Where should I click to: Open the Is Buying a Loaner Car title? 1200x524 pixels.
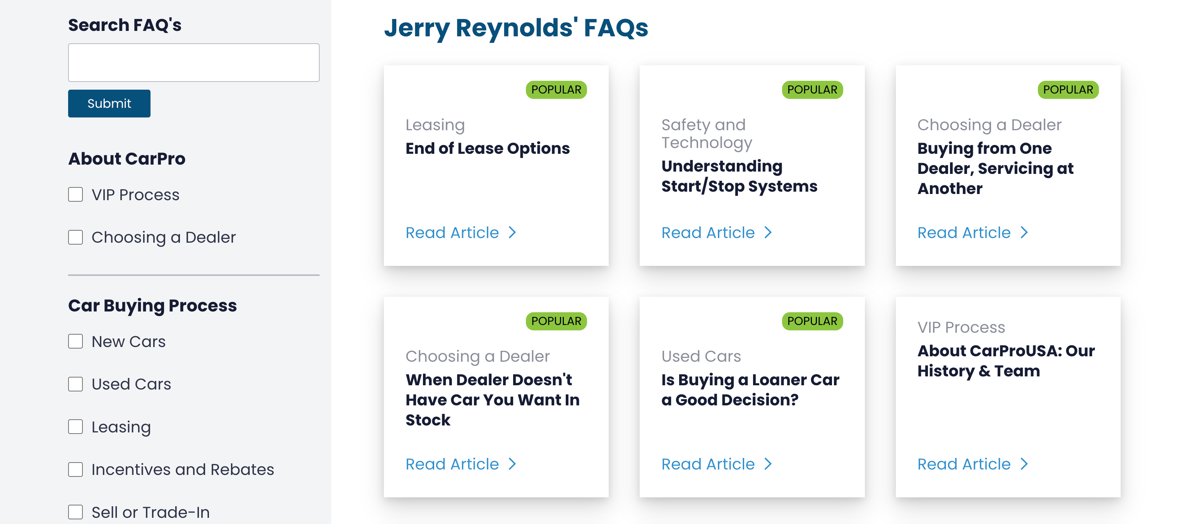pyautogui.click(x=750, y=390)
